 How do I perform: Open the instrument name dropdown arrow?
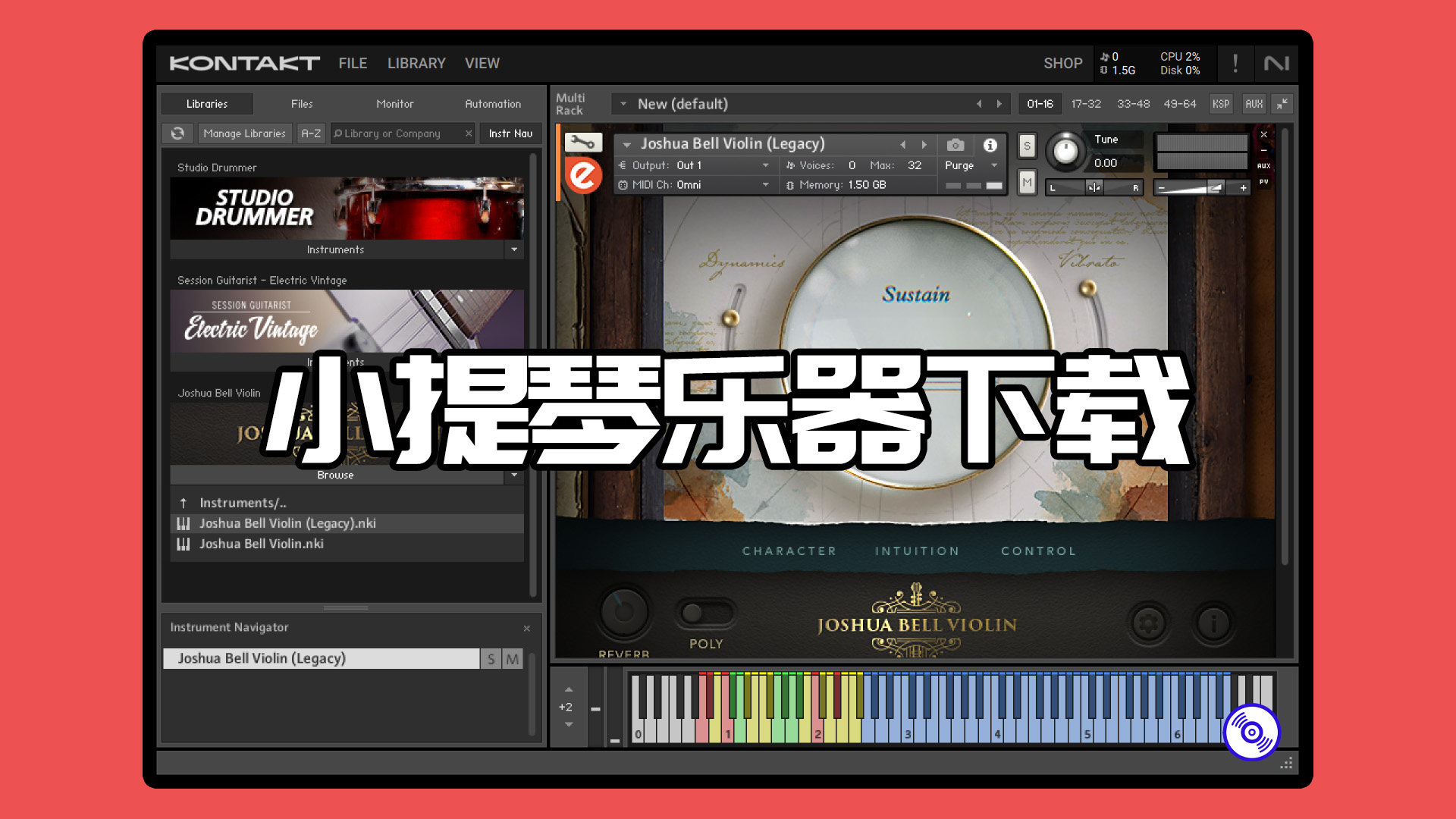tap(627, 144)
